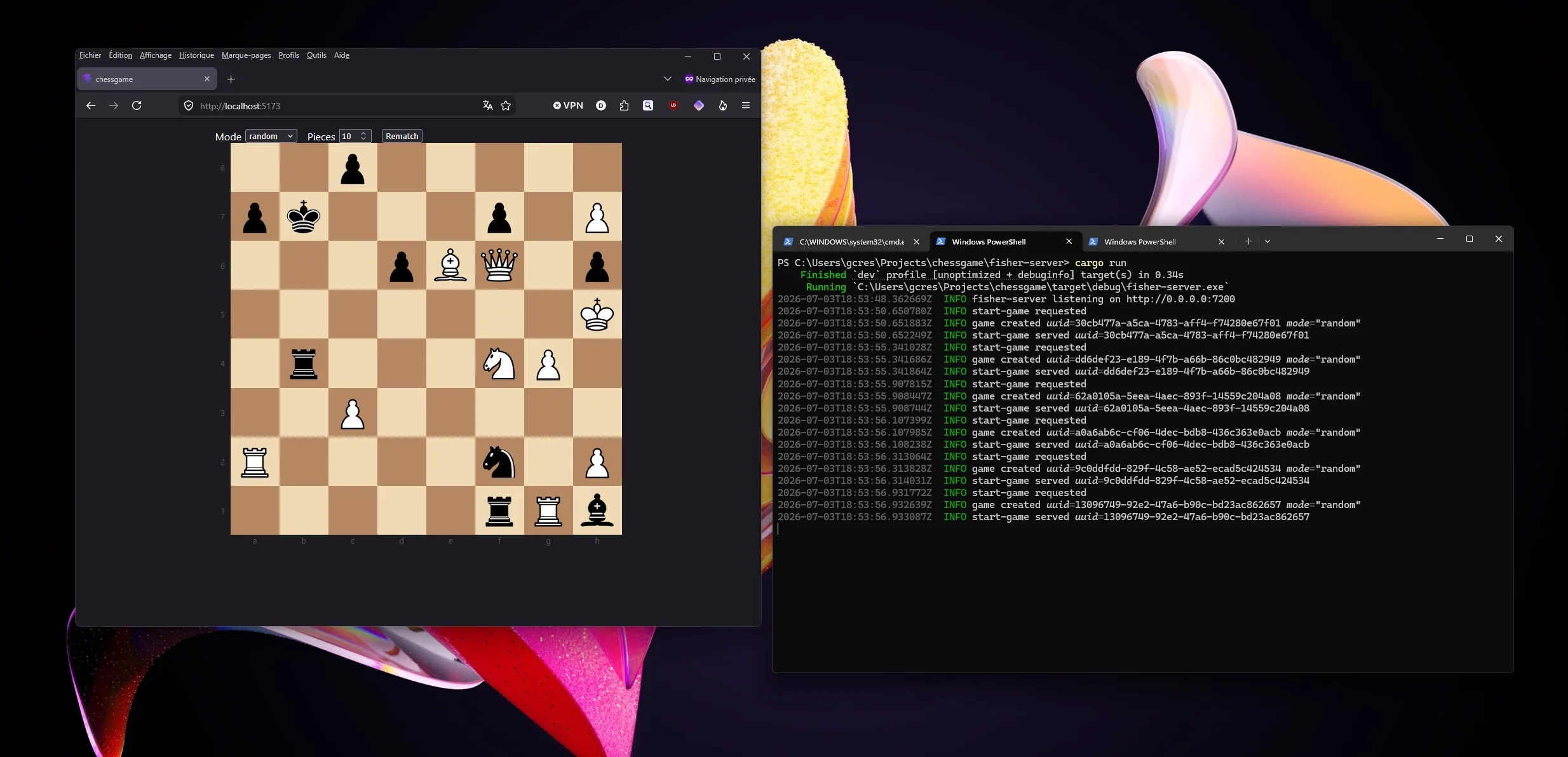Open the Profils menu

[289, 55]
